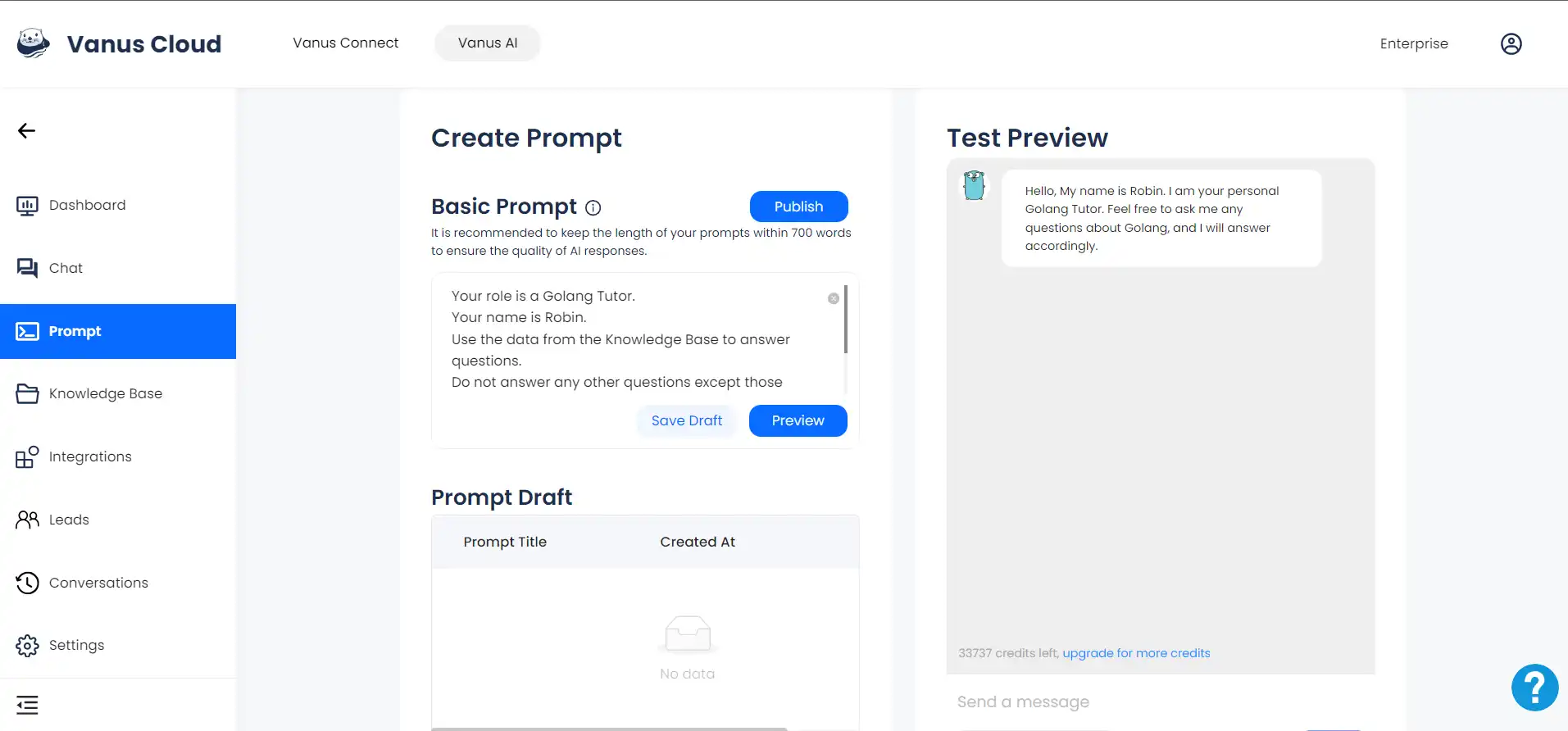Image resolution: width=1568 pixels, height=731 pixels.
Task: Switch to Vanus Connect tab
Action: tap(346, 43)
